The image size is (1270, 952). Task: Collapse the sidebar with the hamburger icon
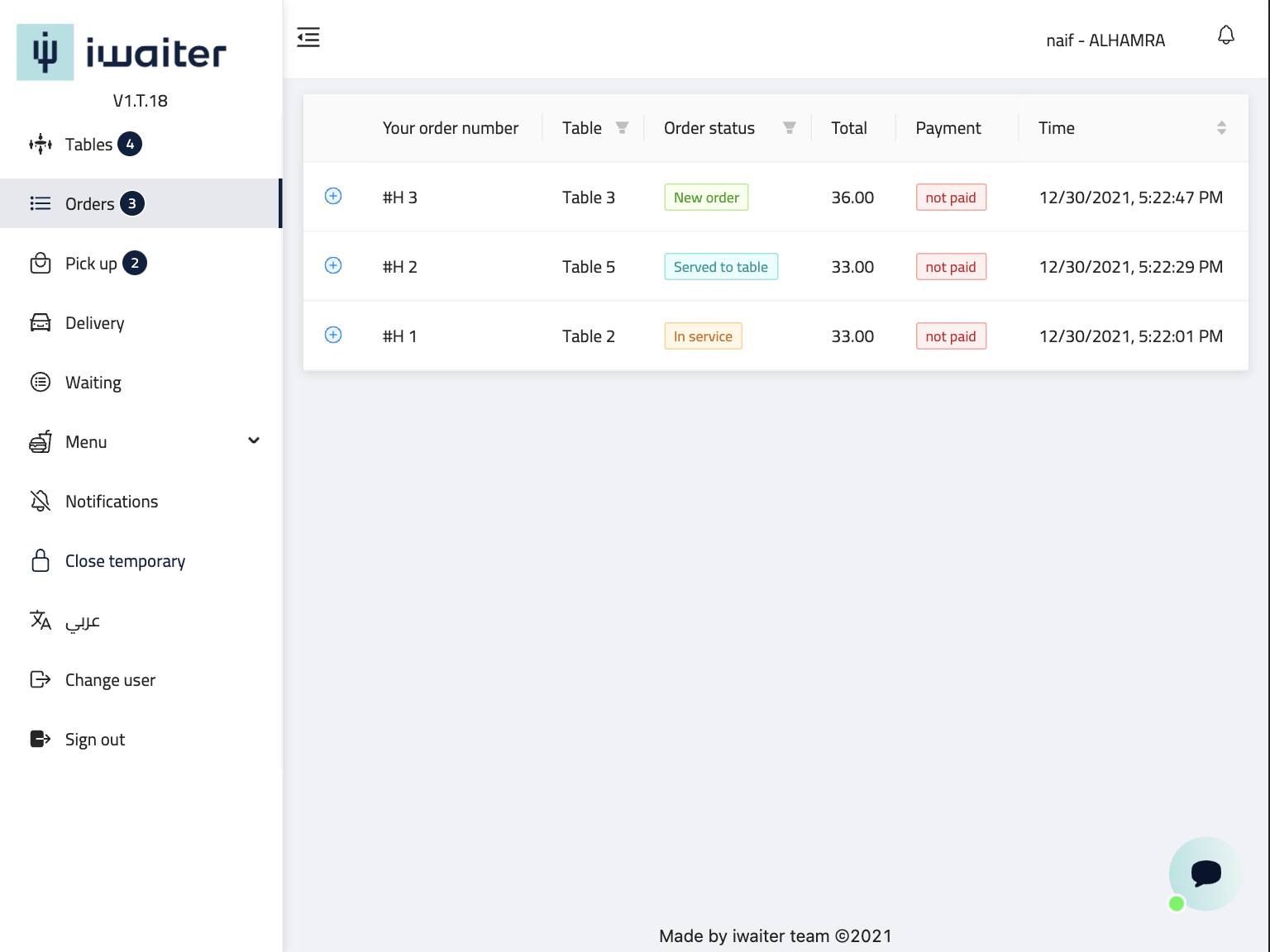(x=308, y=37)
